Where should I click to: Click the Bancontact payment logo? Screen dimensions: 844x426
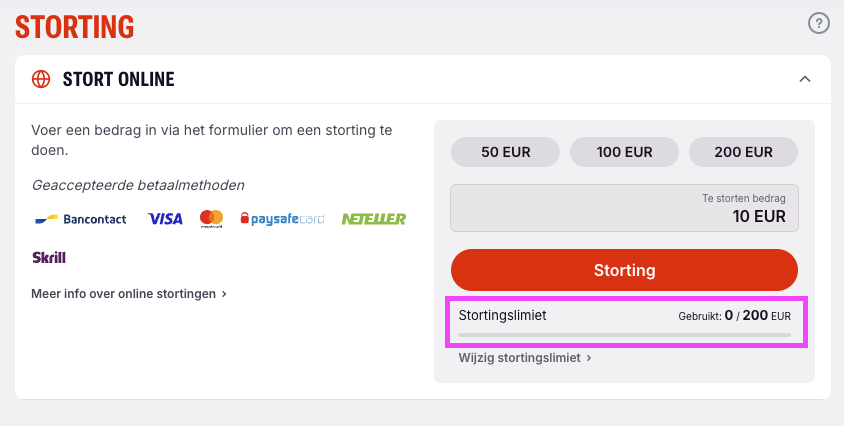81,219
